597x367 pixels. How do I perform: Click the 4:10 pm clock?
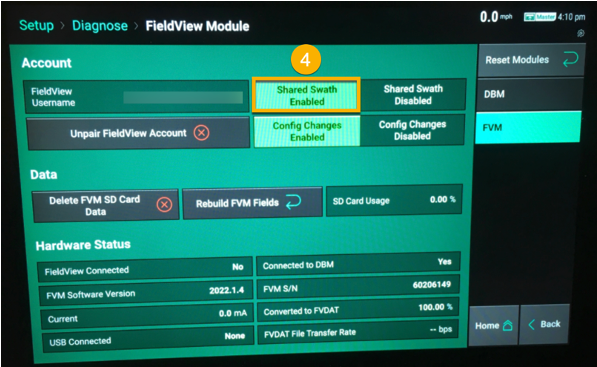coord(571,17)
